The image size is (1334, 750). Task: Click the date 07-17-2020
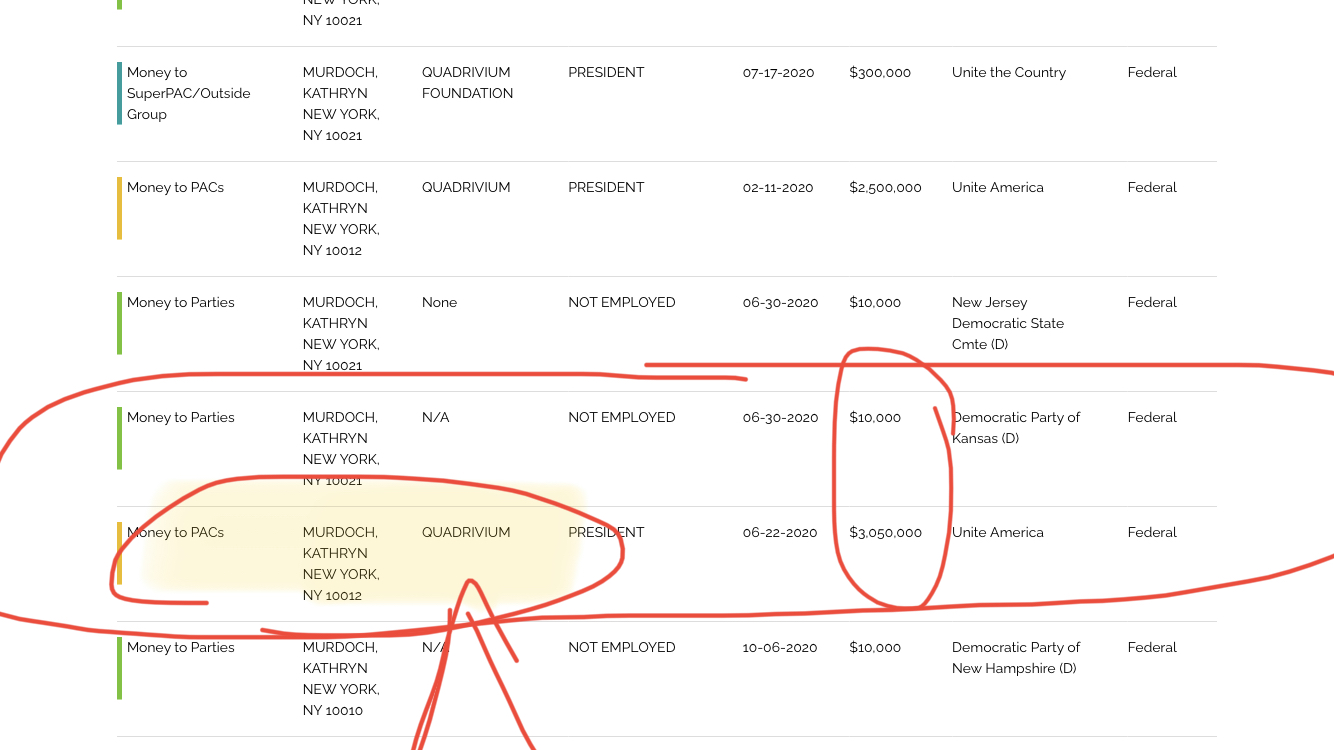779,73
